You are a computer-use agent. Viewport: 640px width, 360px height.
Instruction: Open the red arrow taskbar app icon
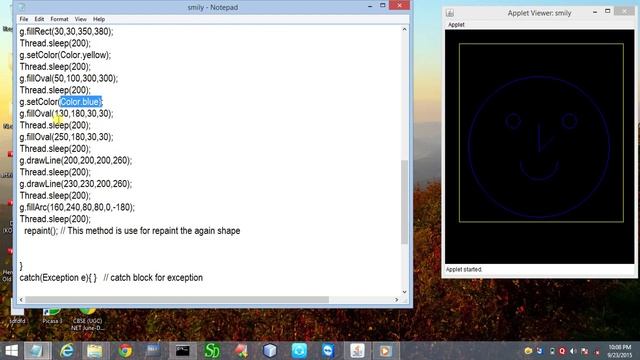241,351
